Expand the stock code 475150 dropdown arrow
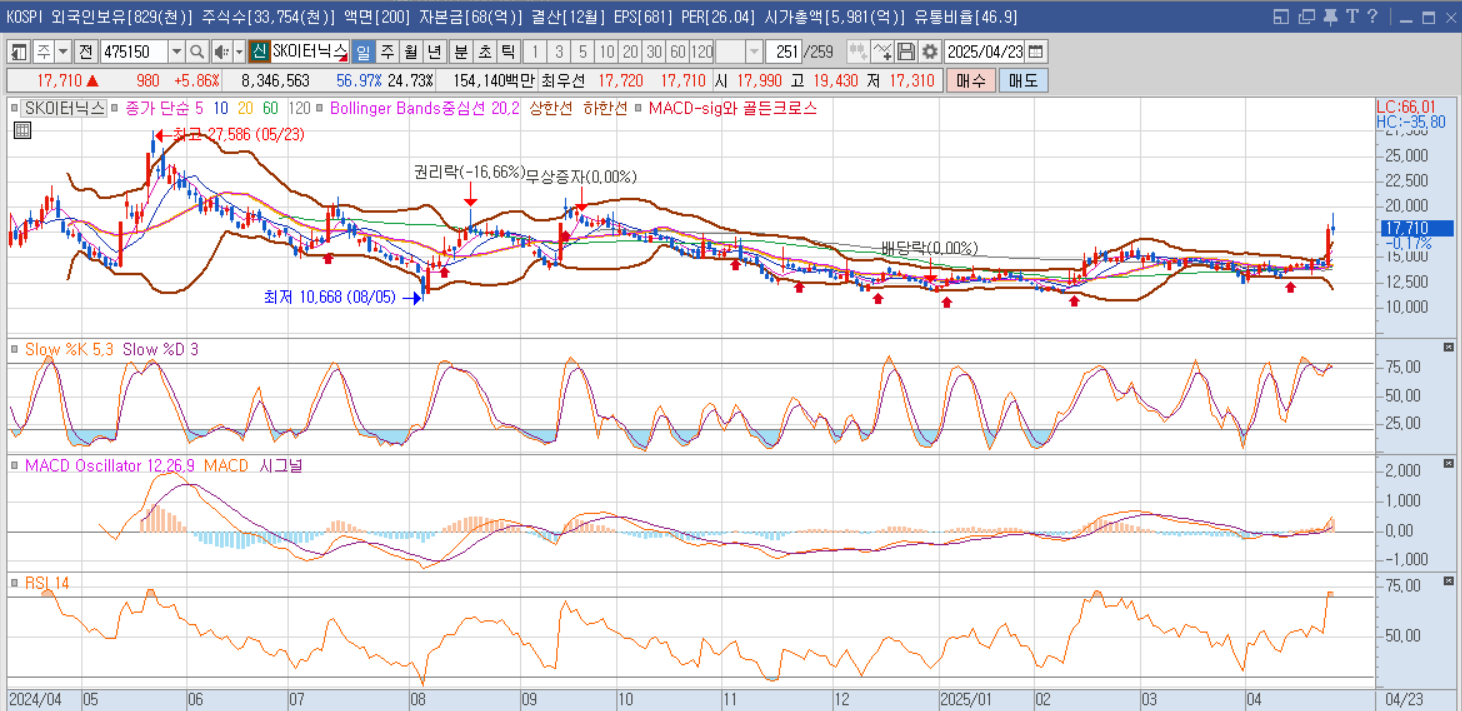The height and width of the screenshot is (711, 1462). click(x=176, y=52)
